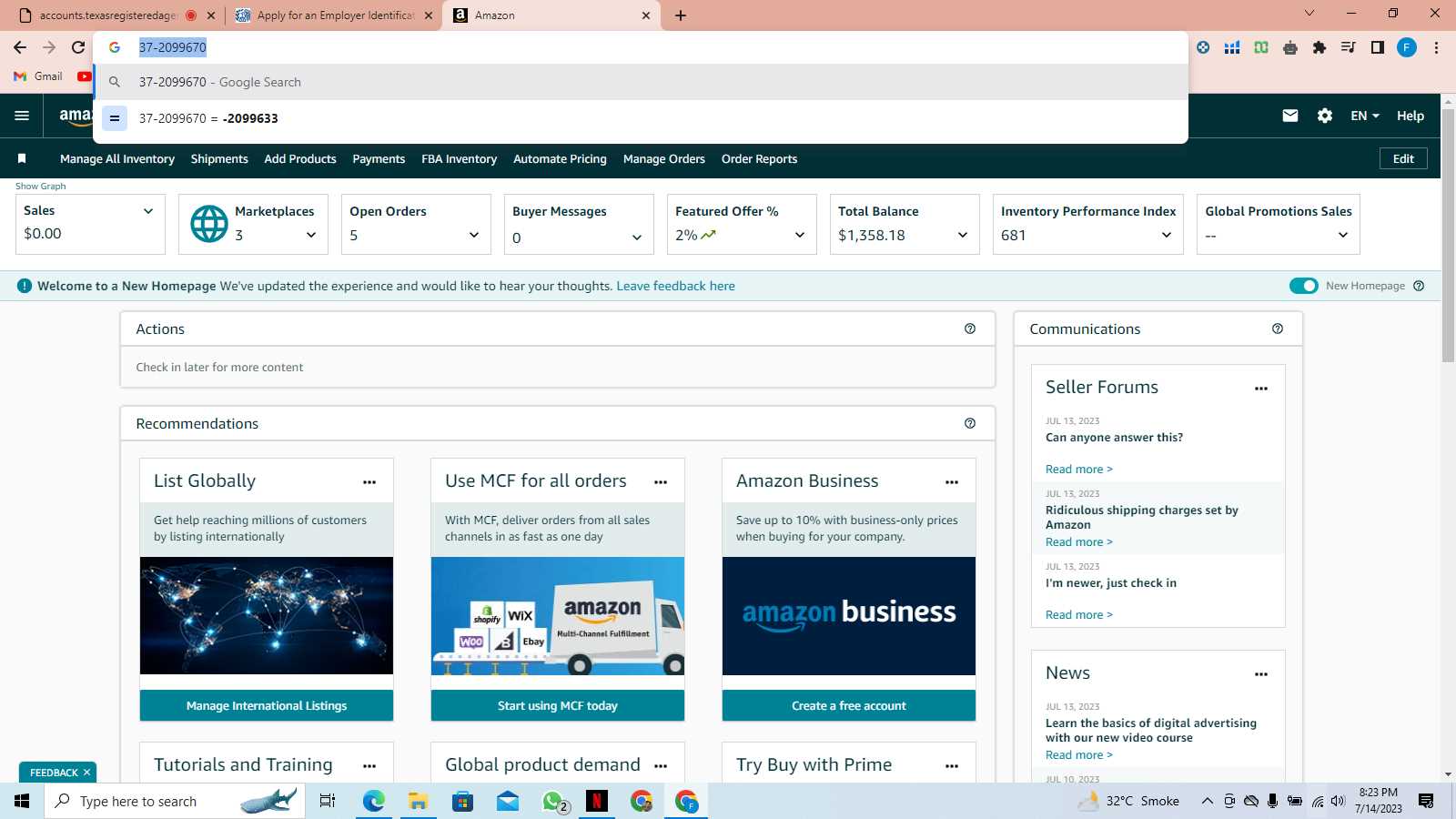Image resolution: width=1456 pixels, height=819 pixels.
Task: Click the bookmark flag icon in navigation bar
Action: click(x=22, y=158)
